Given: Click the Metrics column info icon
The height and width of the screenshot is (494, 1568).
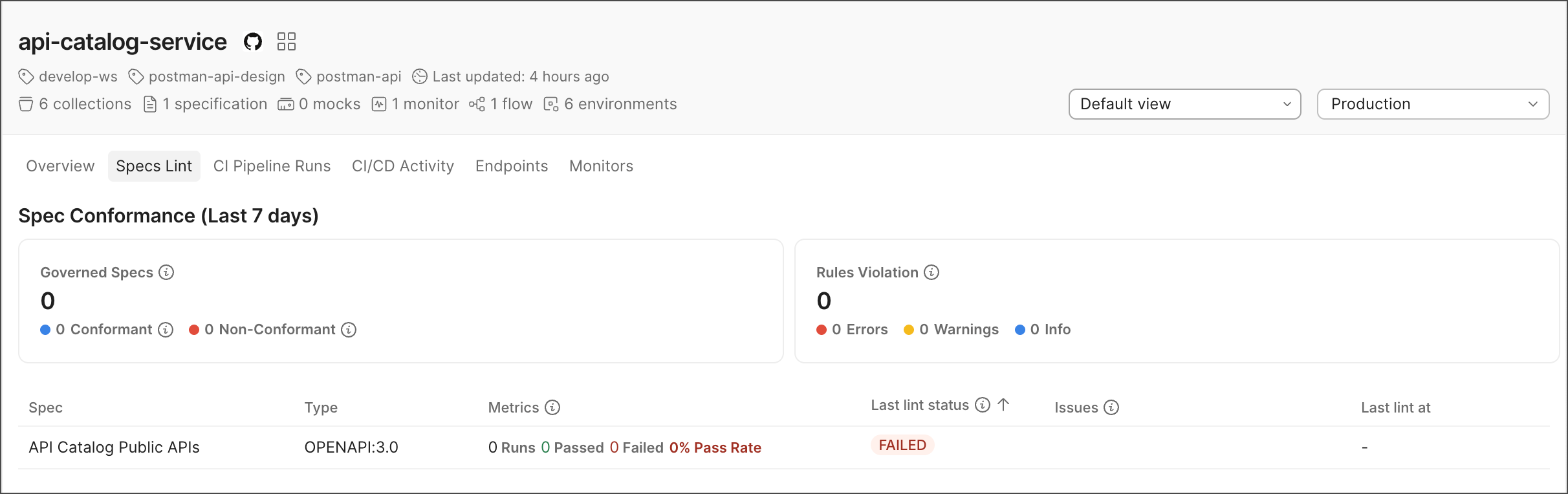Looking at the screenshot, I should pyautogui.click(x=552, y=407).
